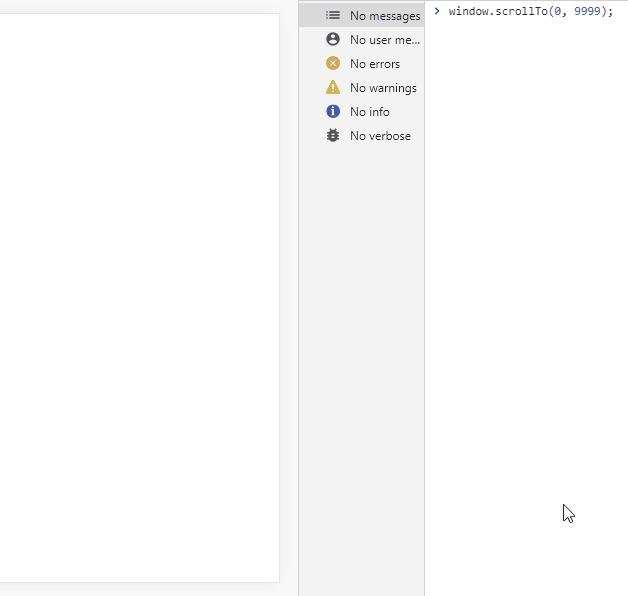Screen dimensions: 628x596
Task: Click the console prompt chevron arrow
Action: pyautogui.click(x=437, y=11)
